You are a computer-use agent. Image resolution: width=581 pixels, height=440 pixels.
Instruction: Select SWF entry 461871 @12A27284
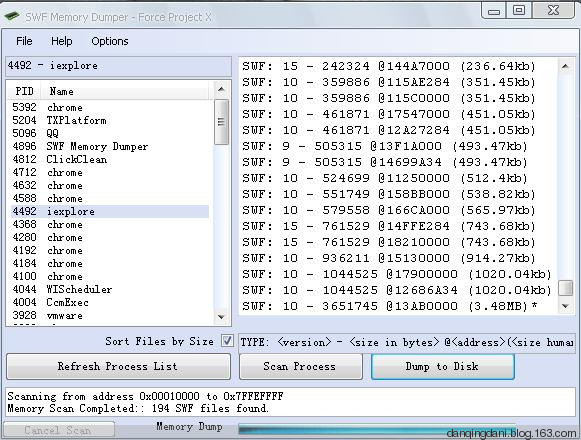coord(389,130)
